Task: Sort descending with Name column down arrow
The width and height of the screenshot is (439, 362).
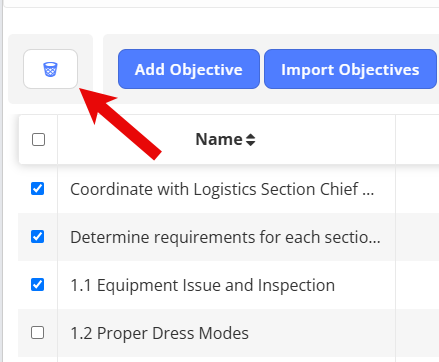Action: pos(251,143)
